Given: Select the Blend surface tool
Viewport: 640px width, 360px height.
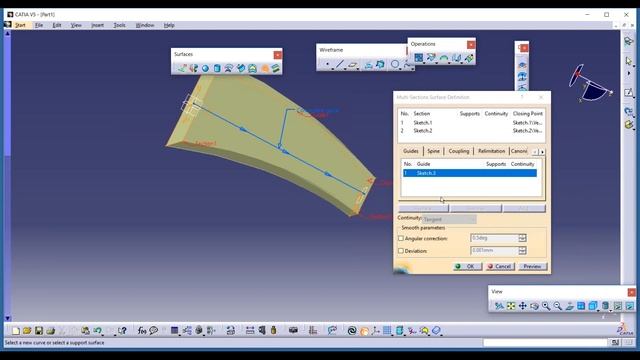Looking at the screenshot, I should point(276,68).
